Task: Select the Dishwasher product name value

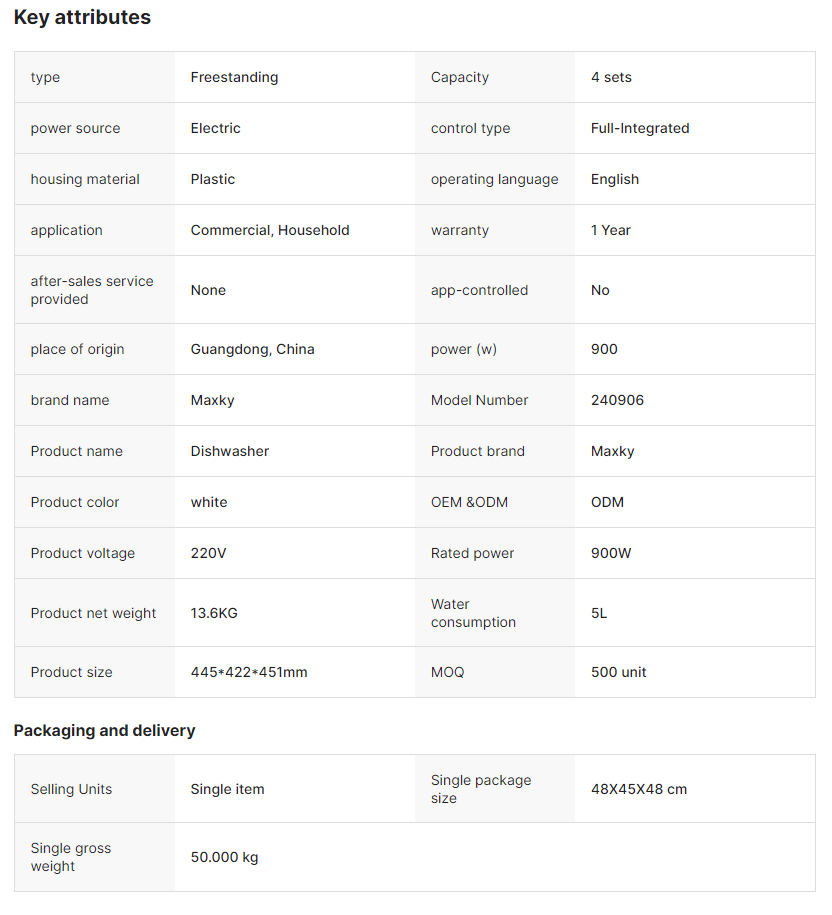Action: click(x=230, y=451)
